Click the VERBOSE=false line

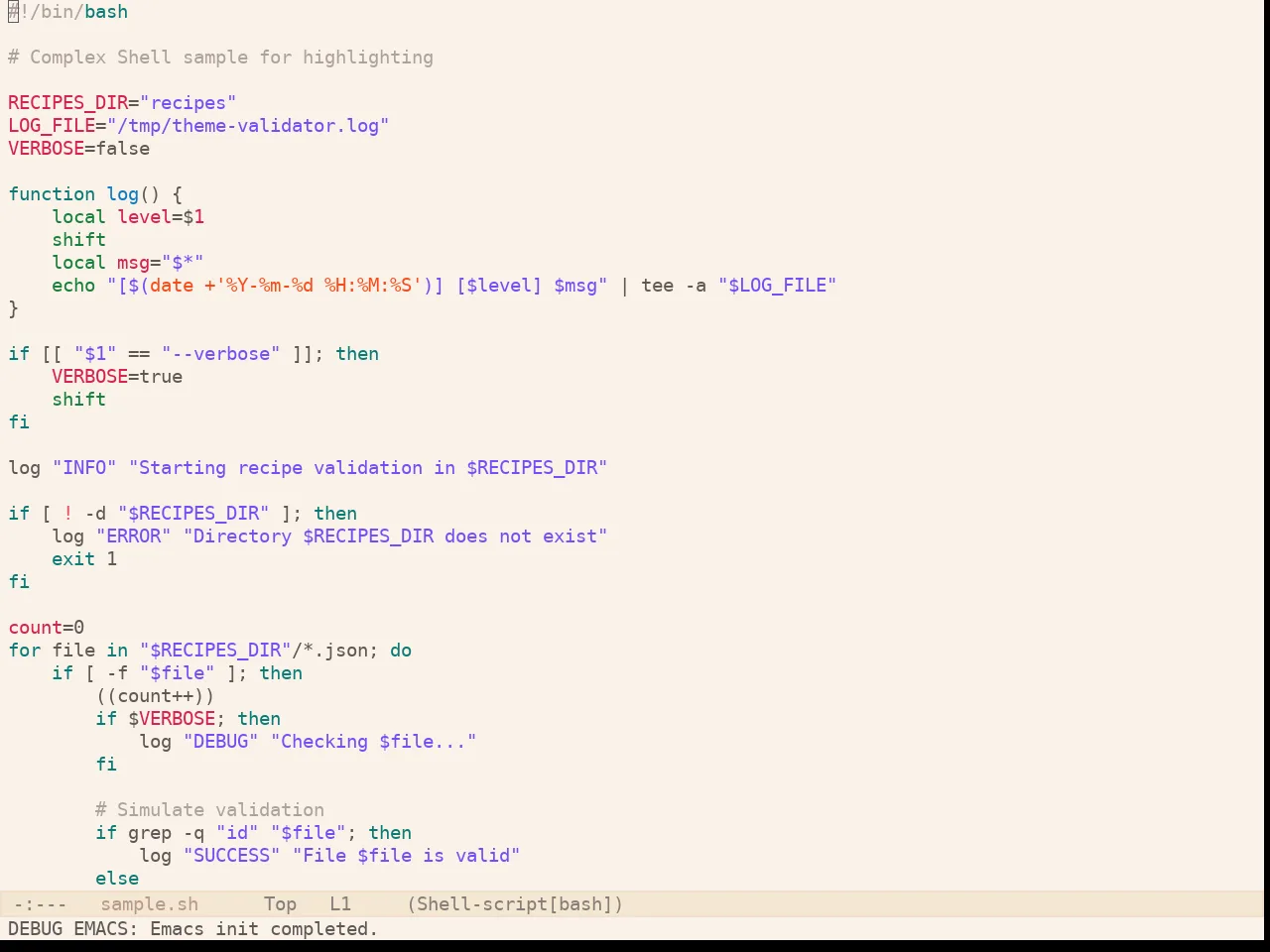79,149
